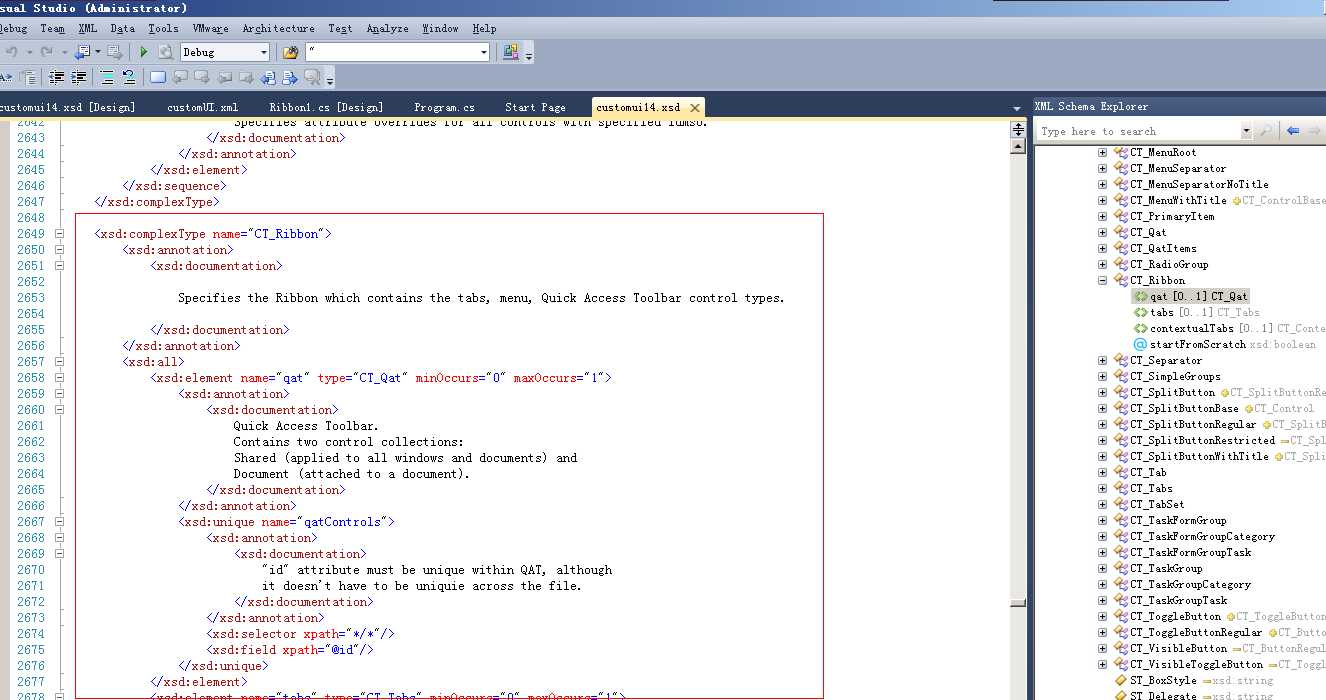
Task: Expand the CT_MenuSeparator tree node
Action: tap(1103, 169)
